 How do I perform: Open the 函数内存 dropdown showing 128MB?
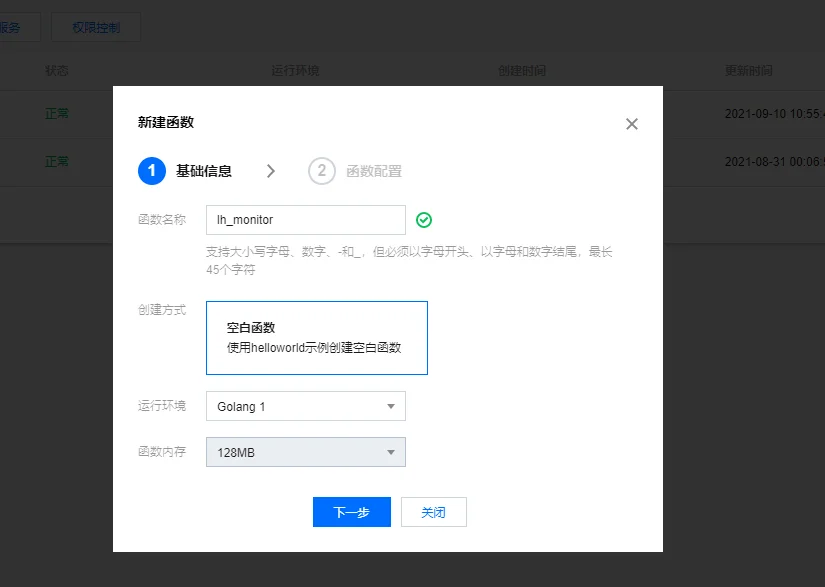[x=306, y=452]
